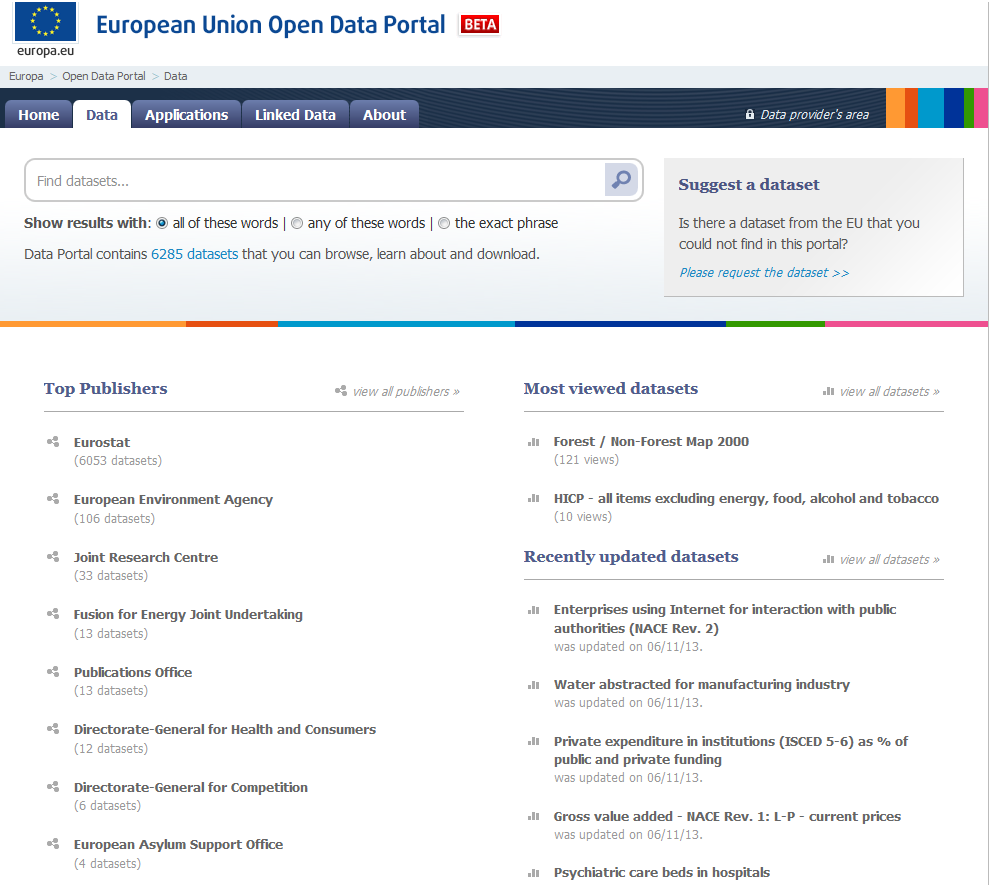Click chart icon beside Psychiatric care beds
Image resolution: width=989 pixels, height=887 pixels.
(534, 873)
